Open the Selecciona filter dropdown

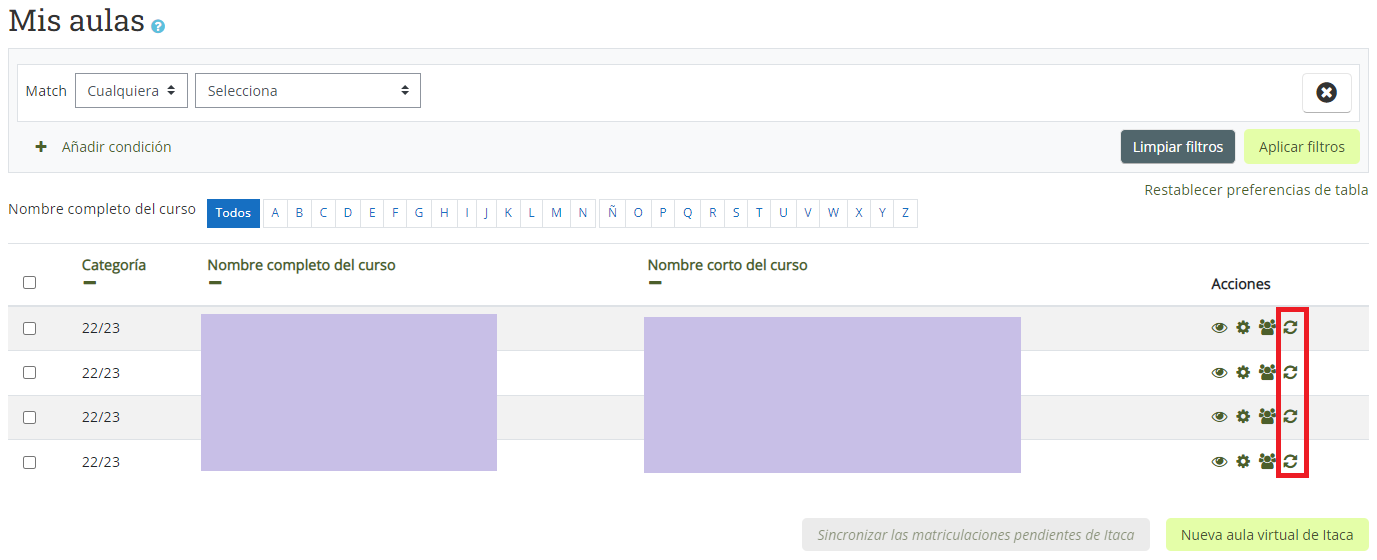click(x=307, y=91)
